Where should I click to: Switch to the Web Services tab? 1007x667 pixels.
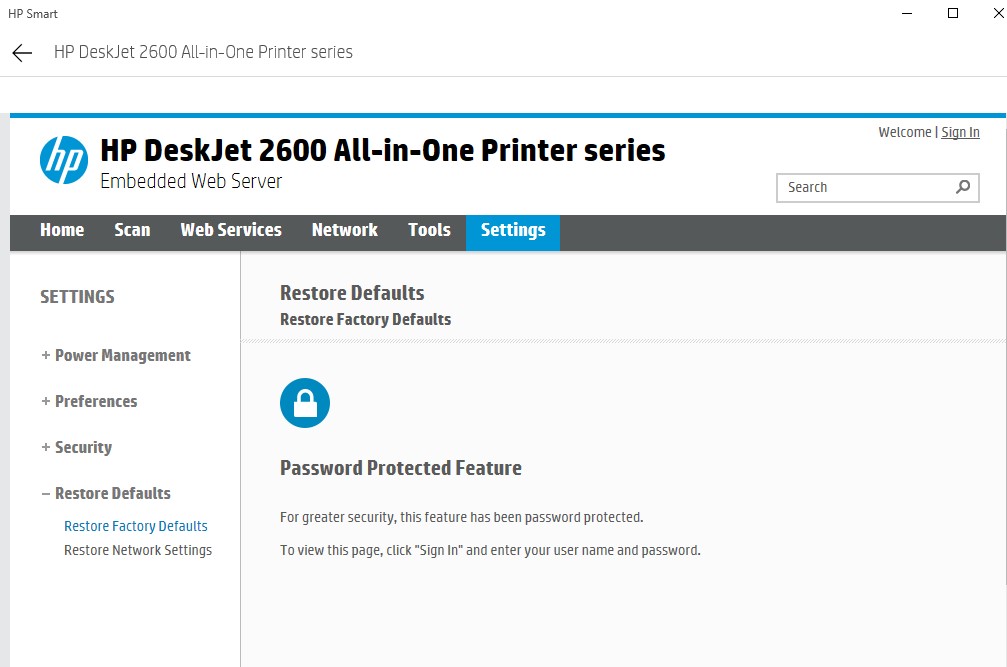(230, 232)
